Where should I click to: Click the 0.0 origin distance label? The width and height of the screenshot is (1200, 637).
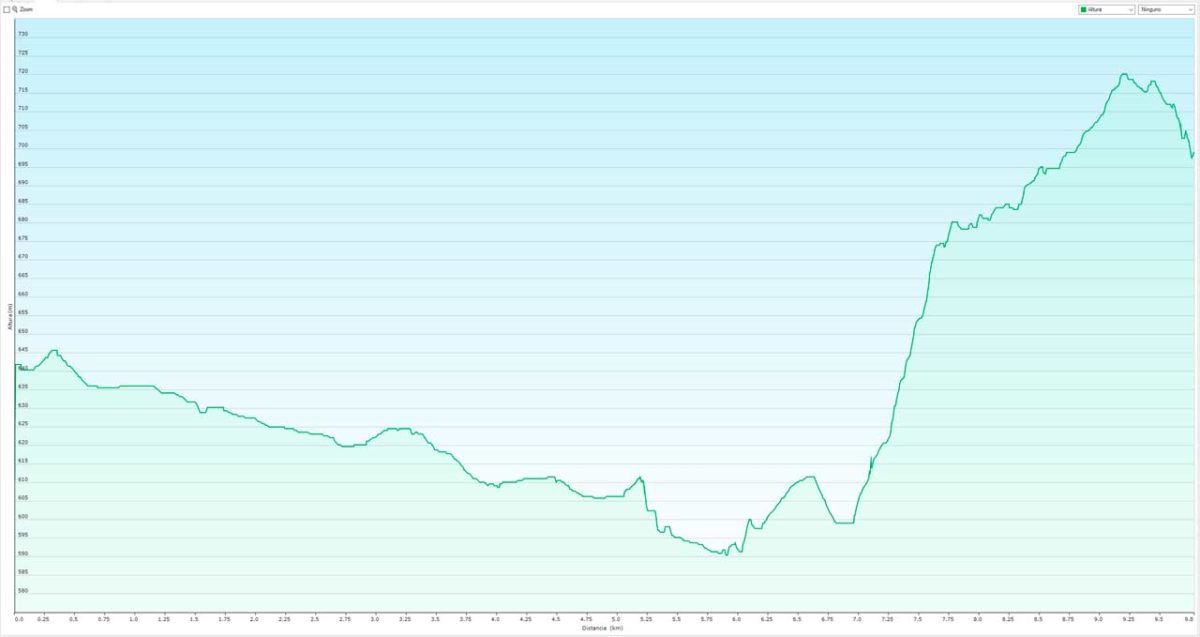pos(19,620)
